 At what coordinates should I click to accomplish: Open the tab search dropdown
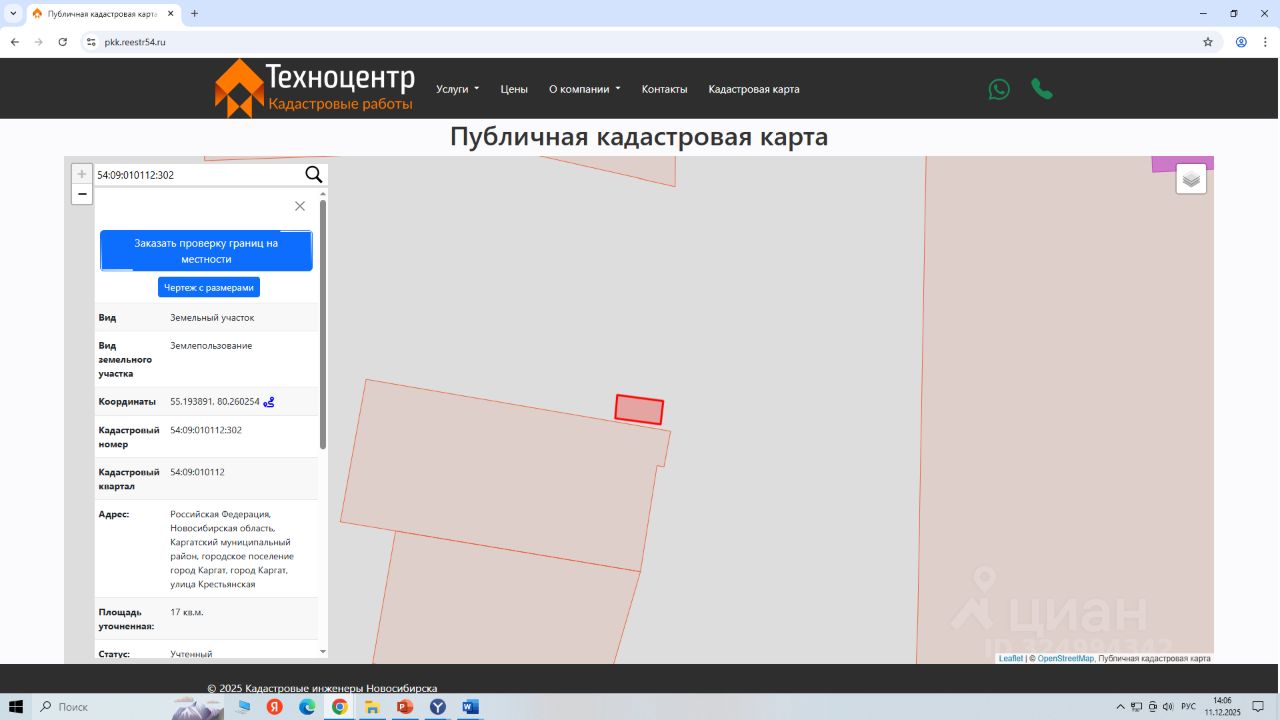(13, 13)
